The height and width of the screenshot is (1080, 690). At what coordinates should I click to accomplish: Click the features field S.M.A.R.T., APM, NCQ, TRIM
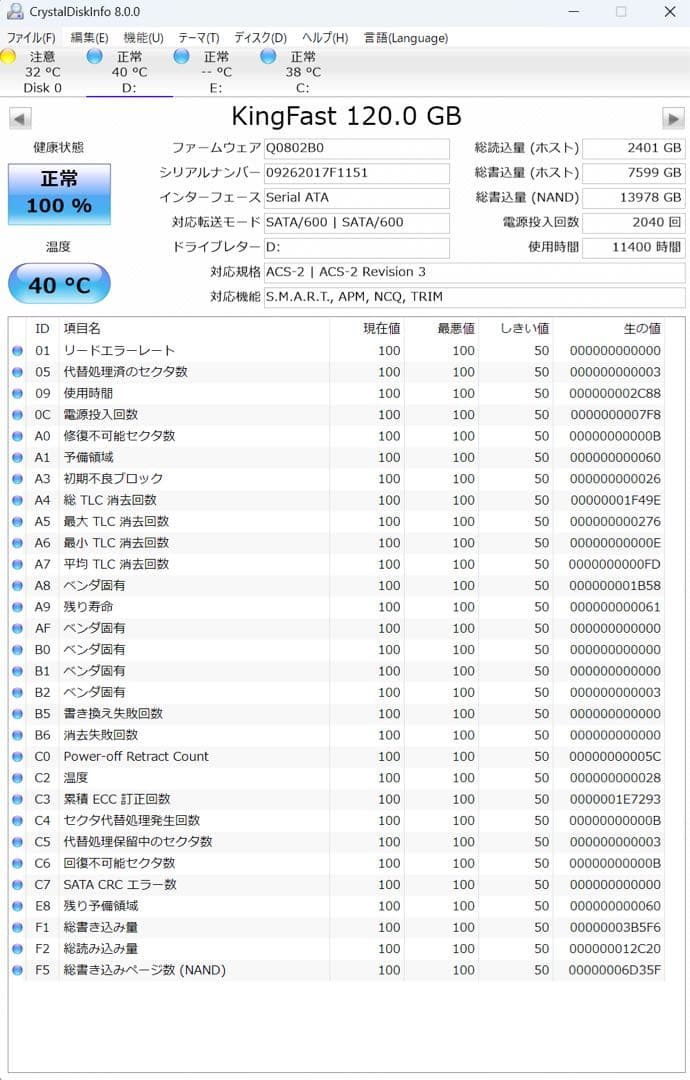[474, 297]
